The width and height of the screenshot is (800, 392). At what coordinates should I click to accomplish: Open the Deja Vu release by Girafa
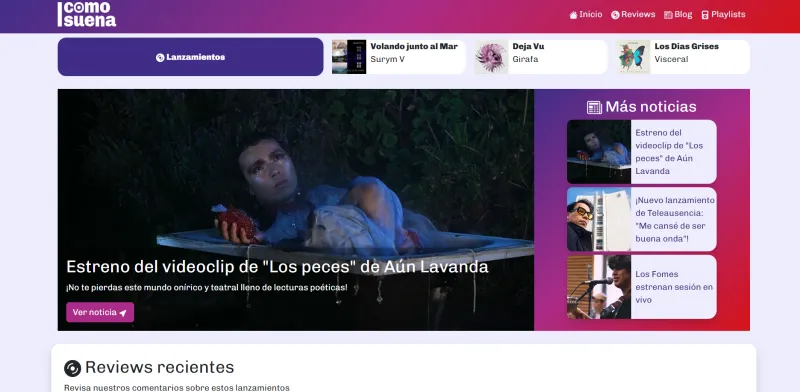coord(541,57)
